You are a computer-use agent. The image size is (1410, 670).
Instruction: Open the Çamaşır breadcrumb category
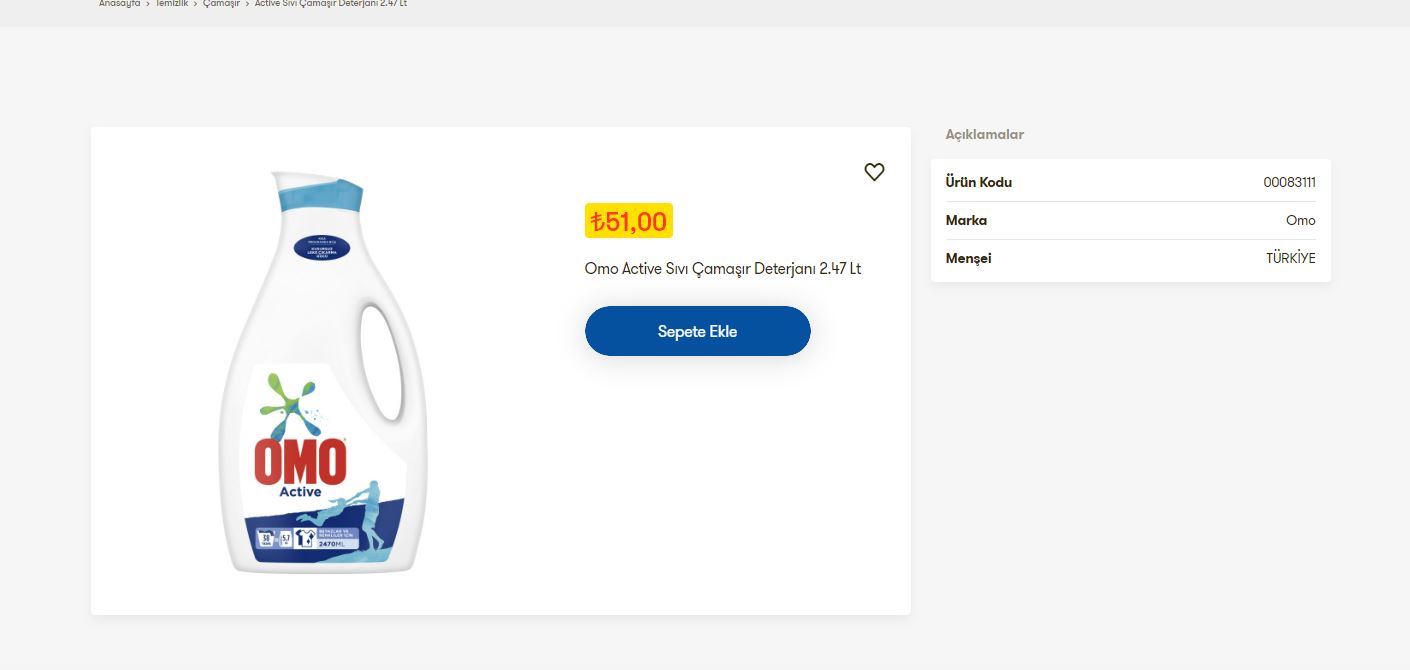click(x=221, y=3)
